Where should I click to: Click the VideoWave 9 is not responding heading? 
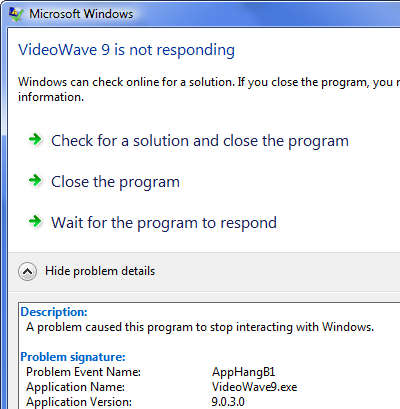tap(127, 50)
